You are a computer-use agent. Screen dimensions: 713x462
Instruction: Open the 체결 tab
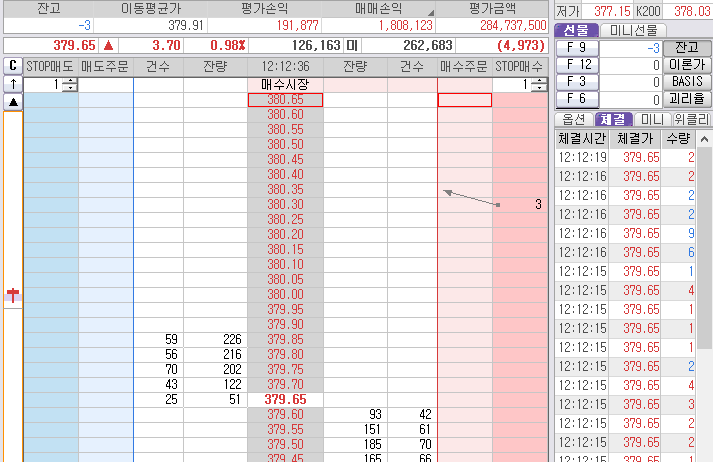pyautogui.click(x=613, y=119)
